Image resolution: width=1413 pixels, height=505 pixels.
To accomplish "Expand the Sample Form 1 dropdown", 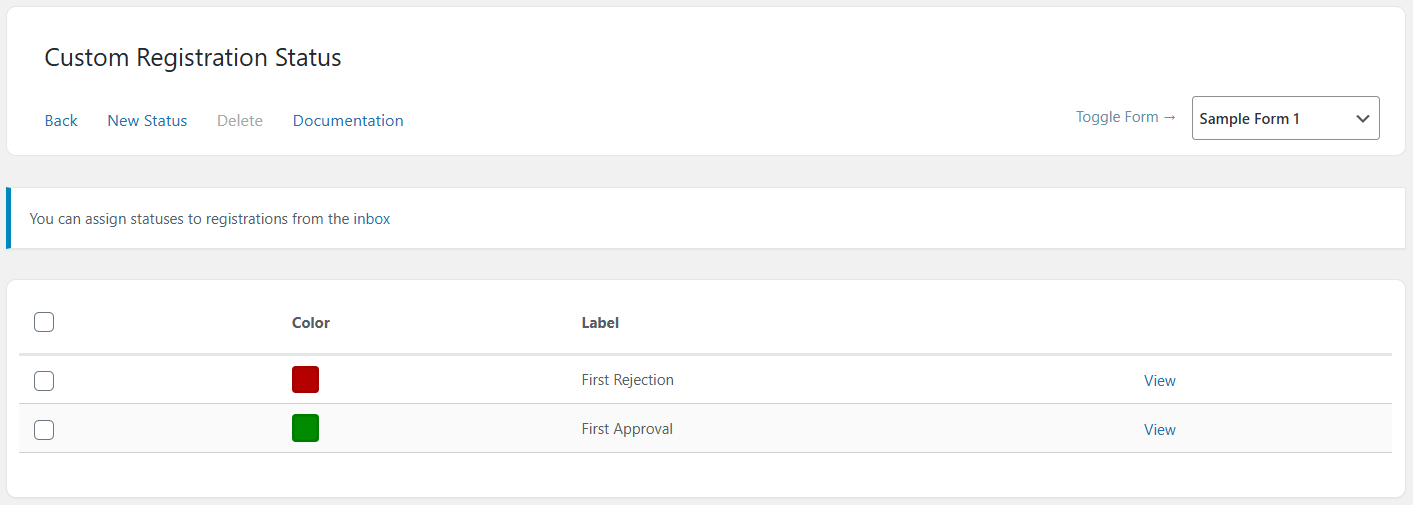I will (1285, 118).
